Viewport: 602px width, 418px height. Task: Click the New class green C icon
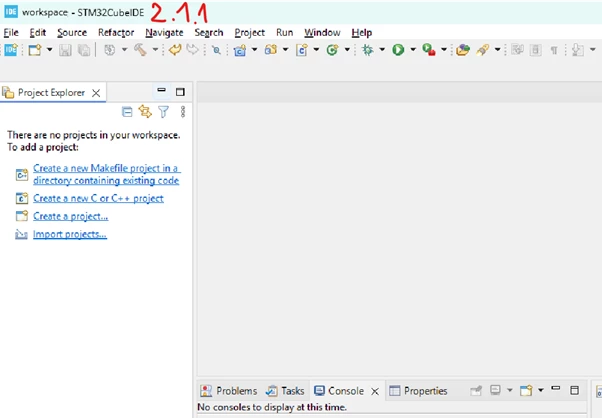332,50
